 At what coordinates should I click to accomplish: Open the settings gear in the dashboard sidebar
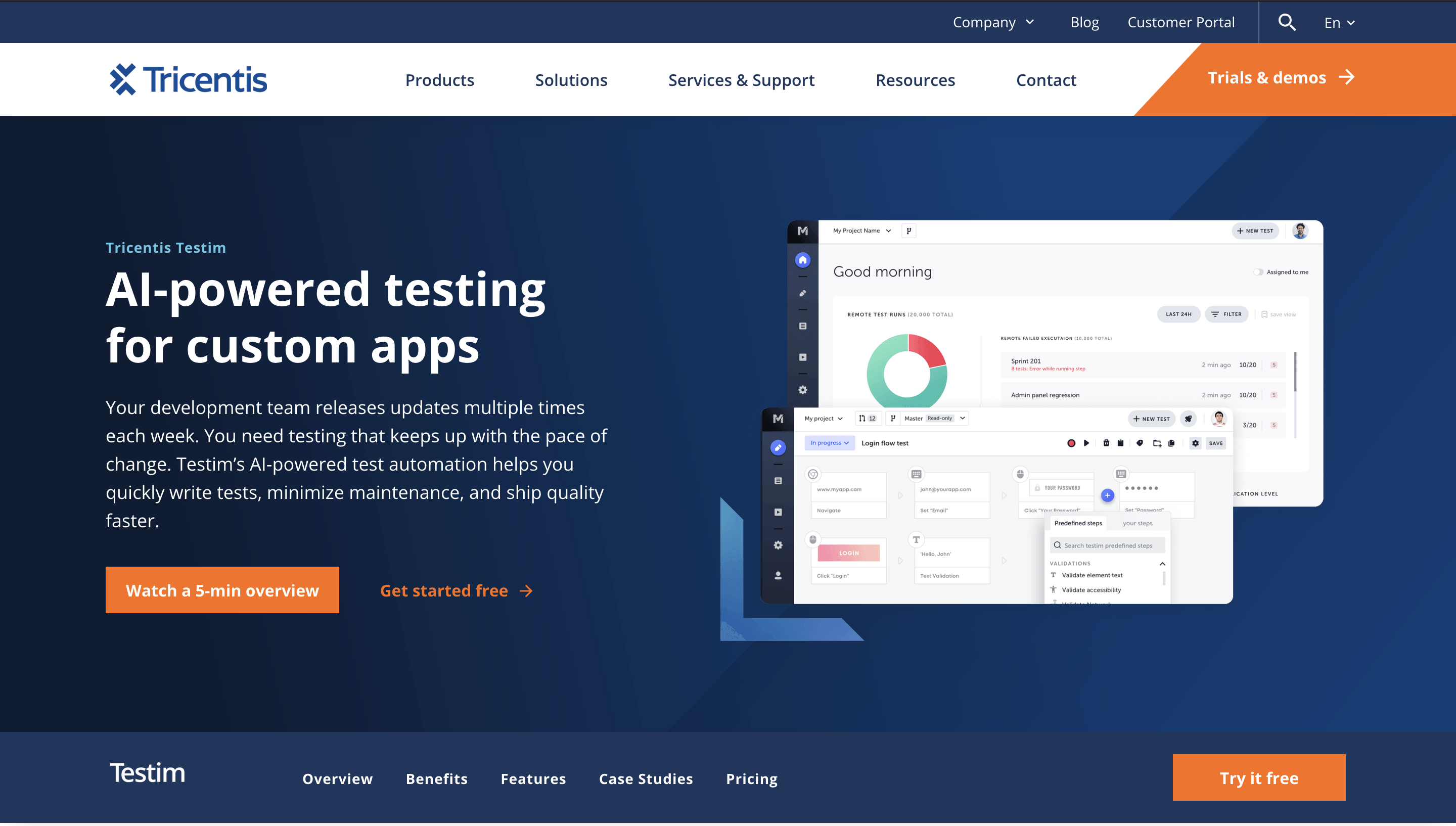pos(803,390)
